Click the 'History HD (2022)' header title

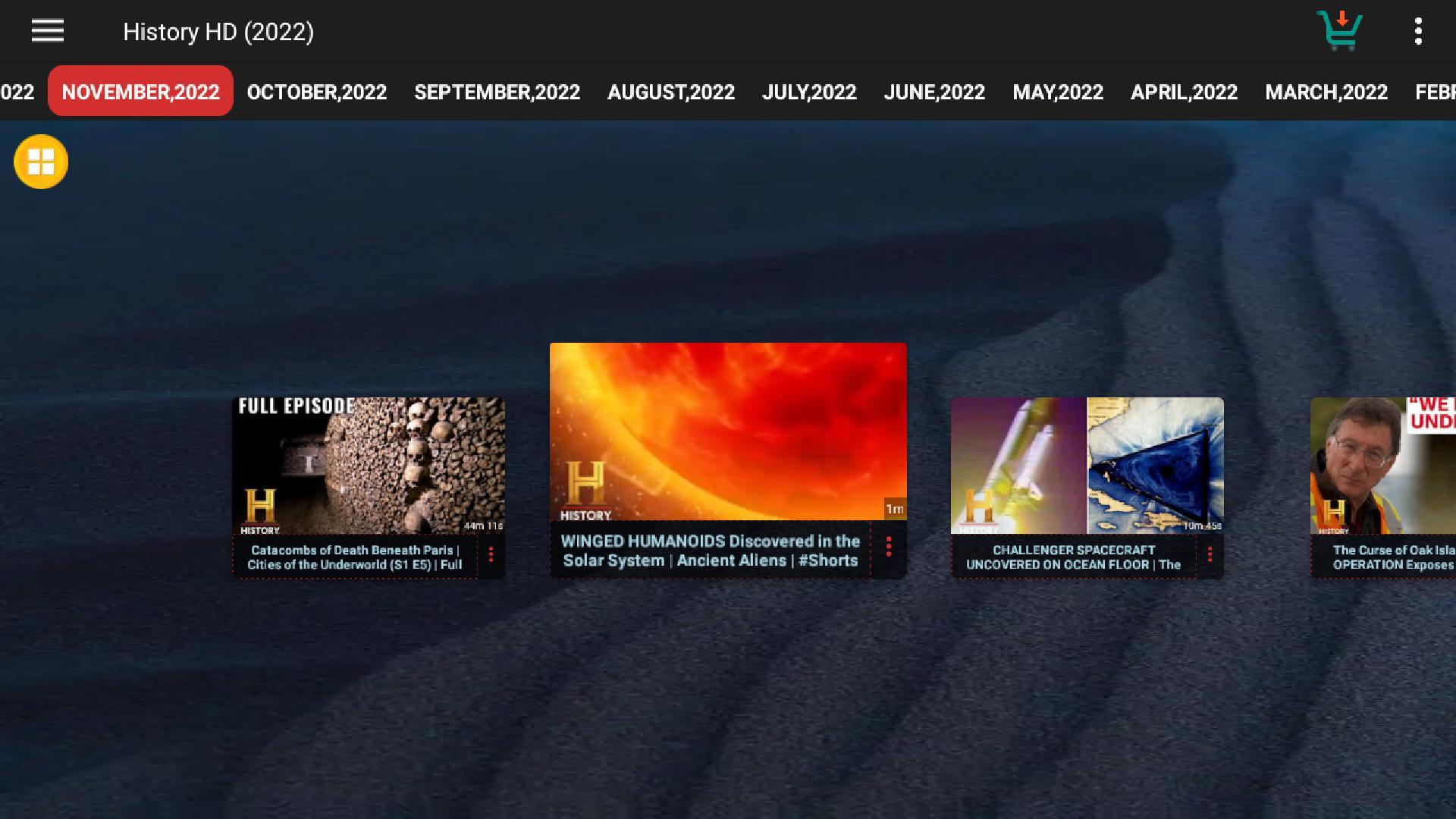218,32
